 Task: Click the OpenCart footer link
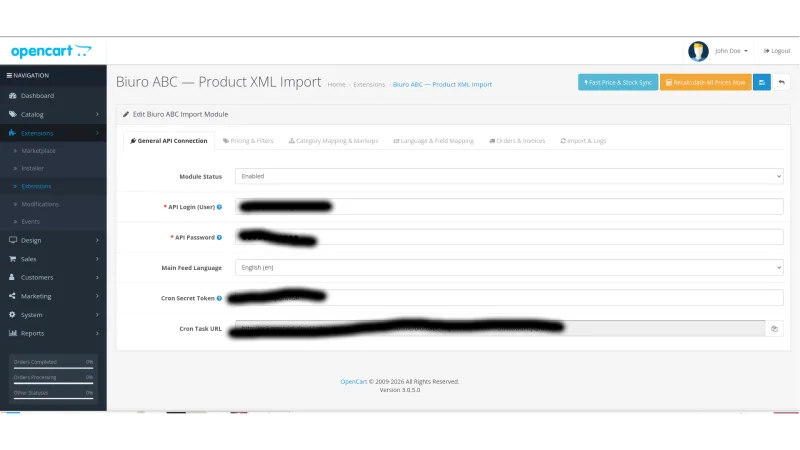[x=354, y=382]
